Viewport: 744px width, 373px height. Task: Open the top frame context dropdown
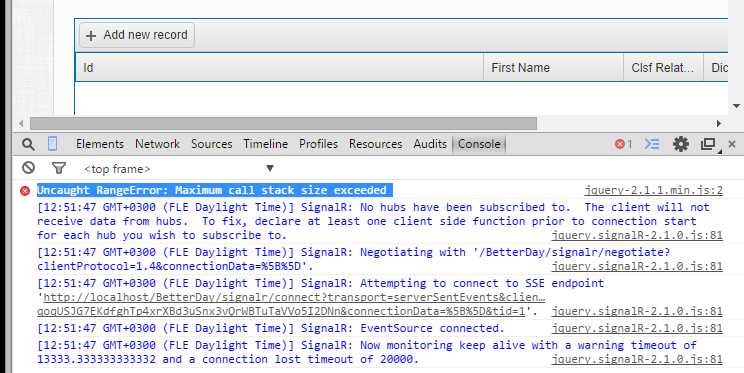[x=179, y=168]
